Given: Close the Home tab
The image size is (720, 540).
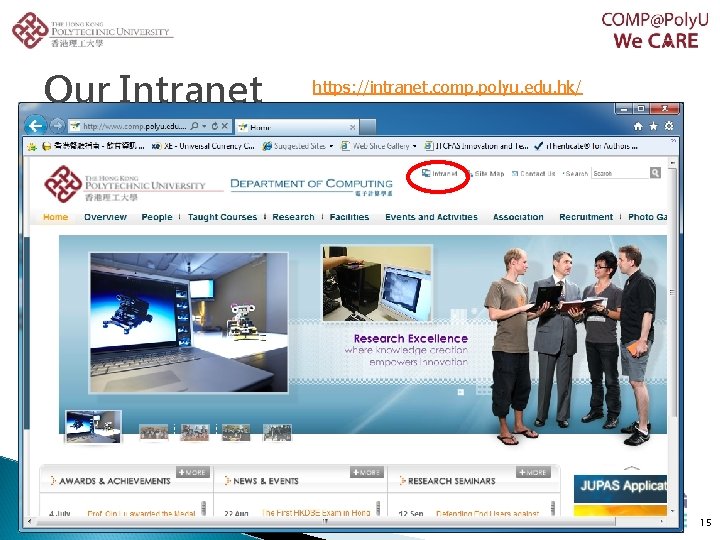Looking at the screenshot, I should point(352,127).
